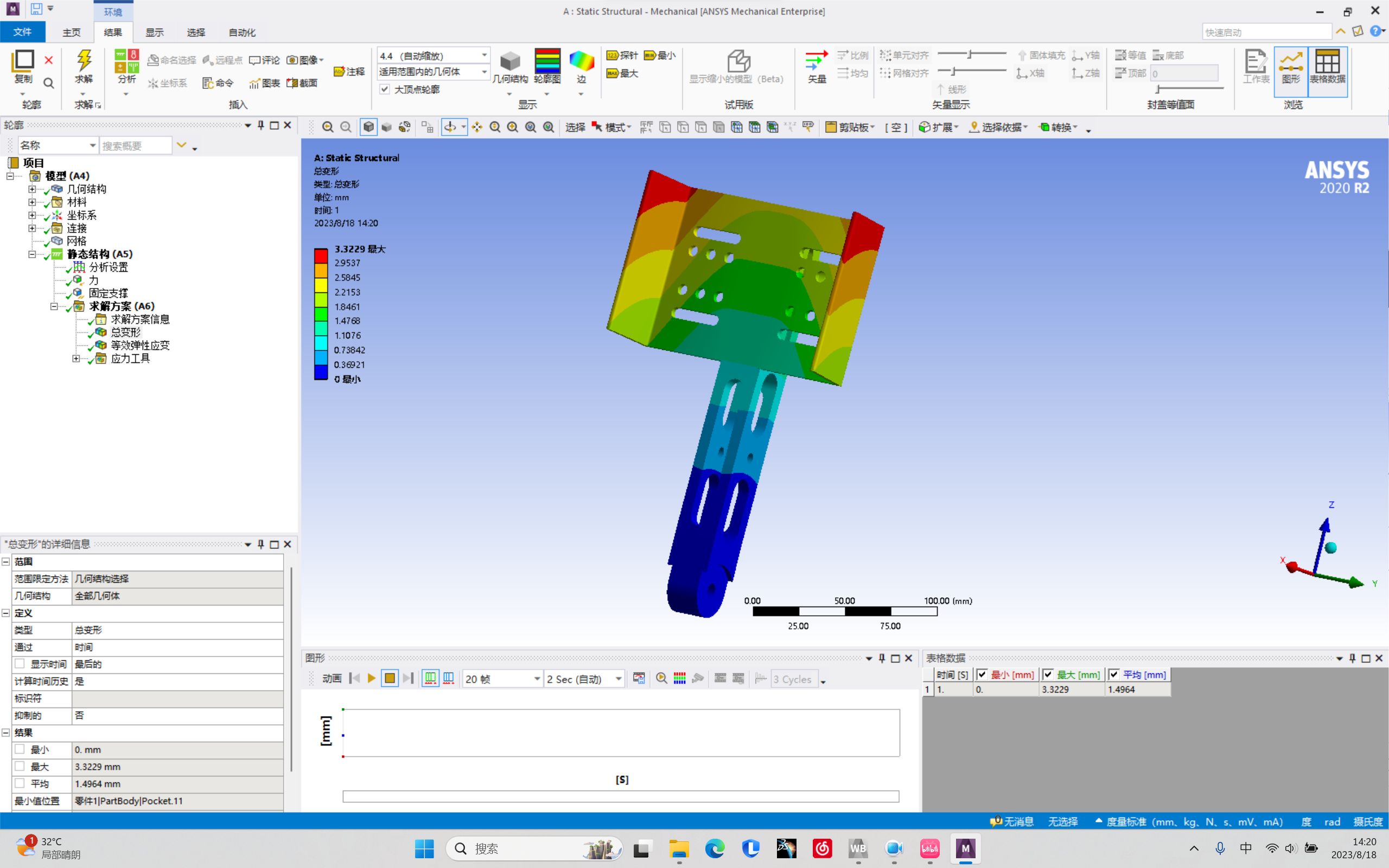Switch to the 显示 ribbon tab
Screen dimensions: 1389x868
(x=154, y=33)
